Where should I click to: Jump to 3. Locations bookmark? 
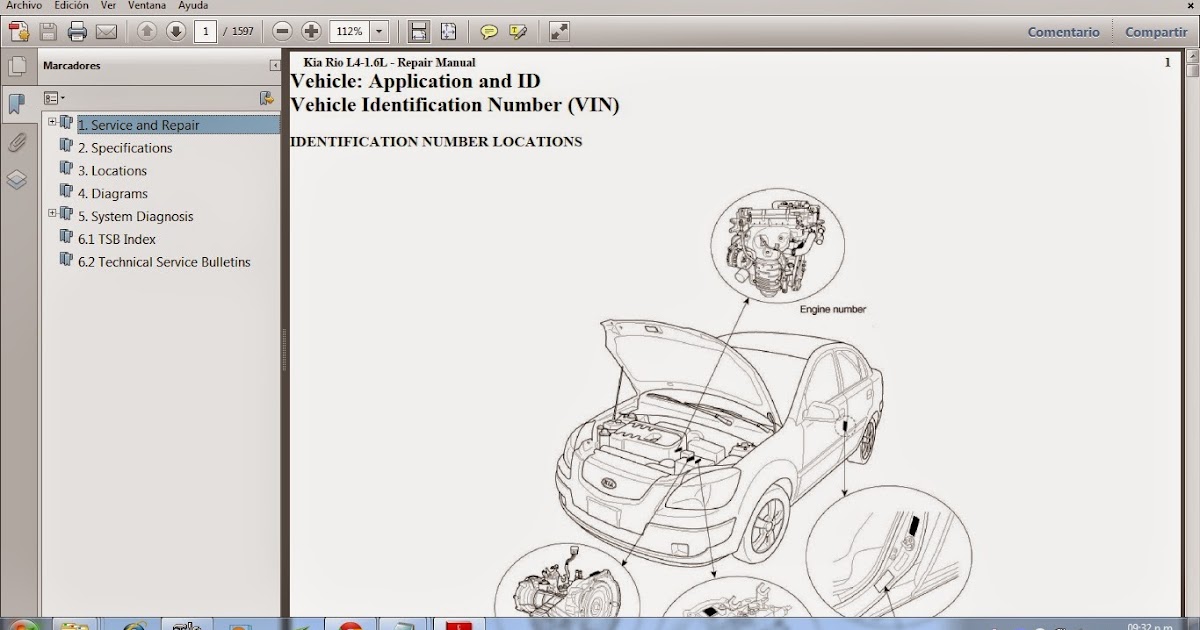point(112,171)
